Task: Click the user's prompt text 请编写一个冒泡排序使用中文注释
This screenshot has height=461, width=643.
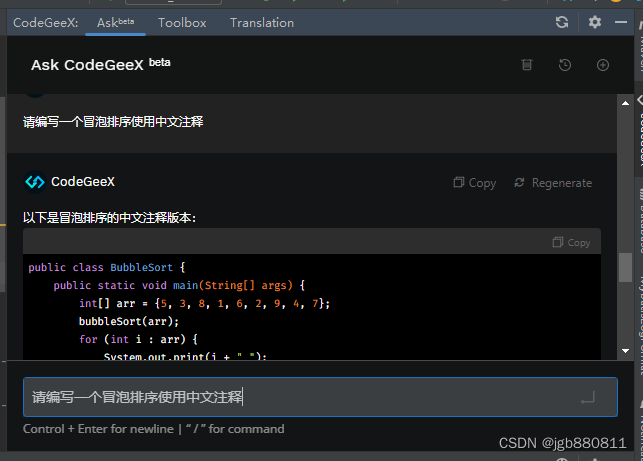Action: [x=113, y=122]
